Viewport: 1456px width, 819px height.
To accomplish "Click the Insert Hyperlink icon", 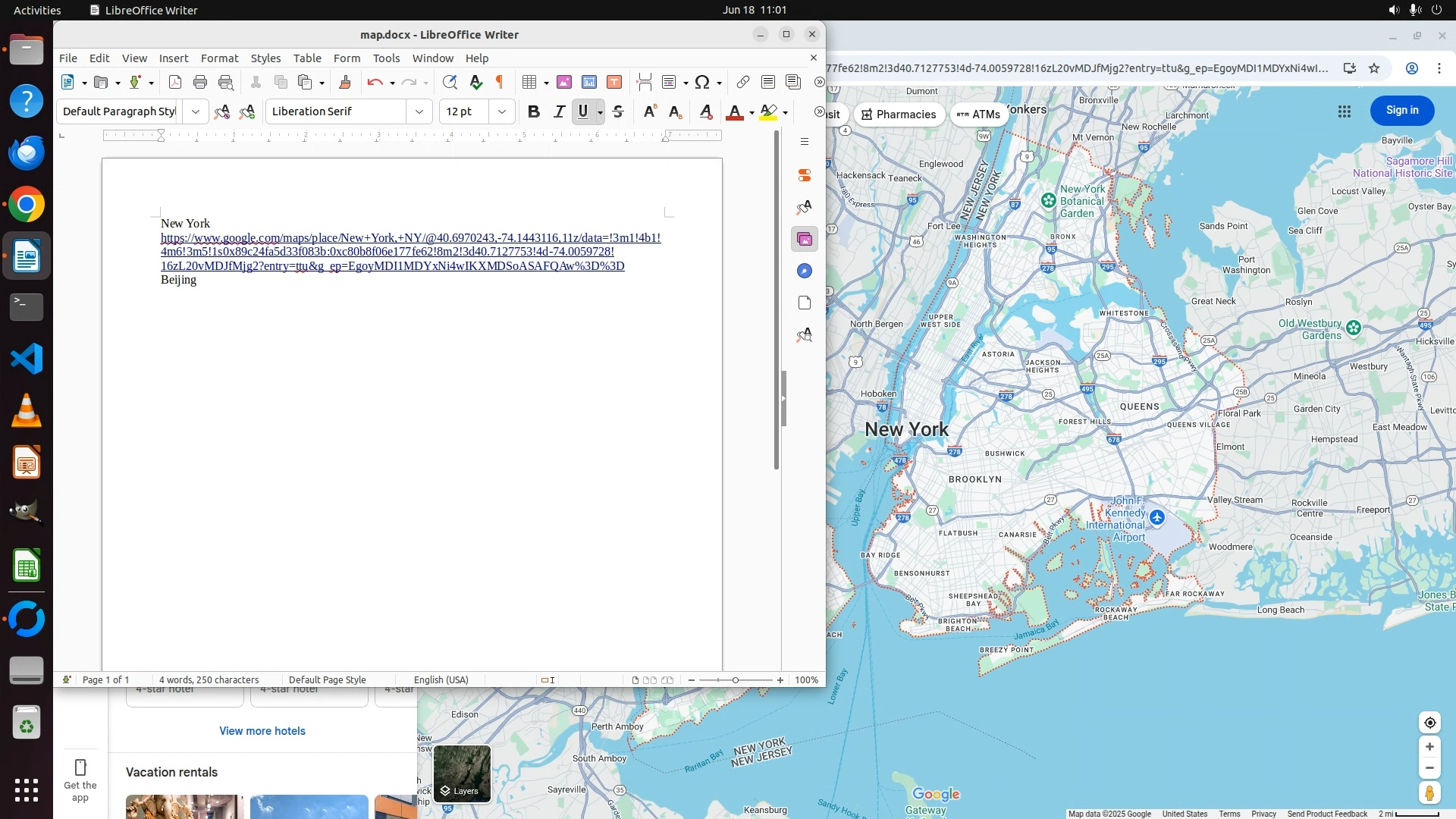I will (x=743, y=83).
